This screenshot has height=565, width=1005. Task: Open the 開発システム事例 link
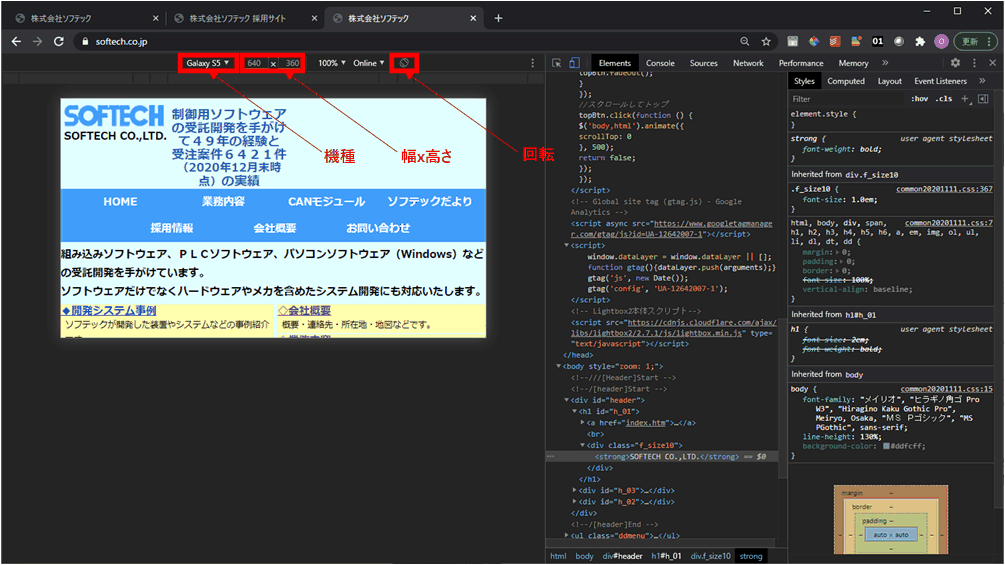[110, 311]
